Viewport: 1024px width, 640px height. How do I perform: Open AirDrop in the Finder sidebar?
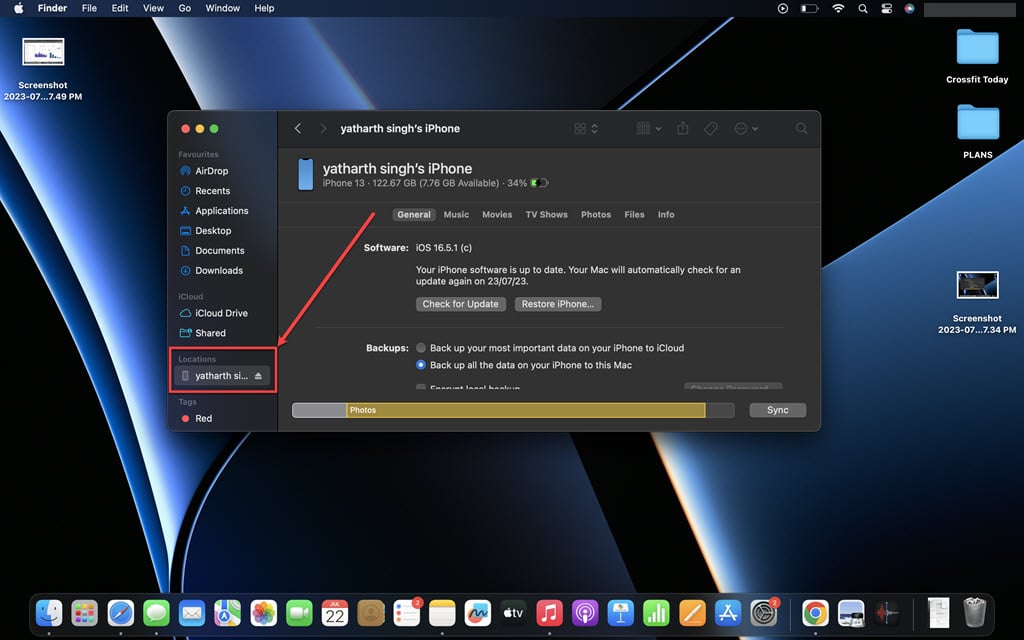pyautogui.click(x=204, y=171)
